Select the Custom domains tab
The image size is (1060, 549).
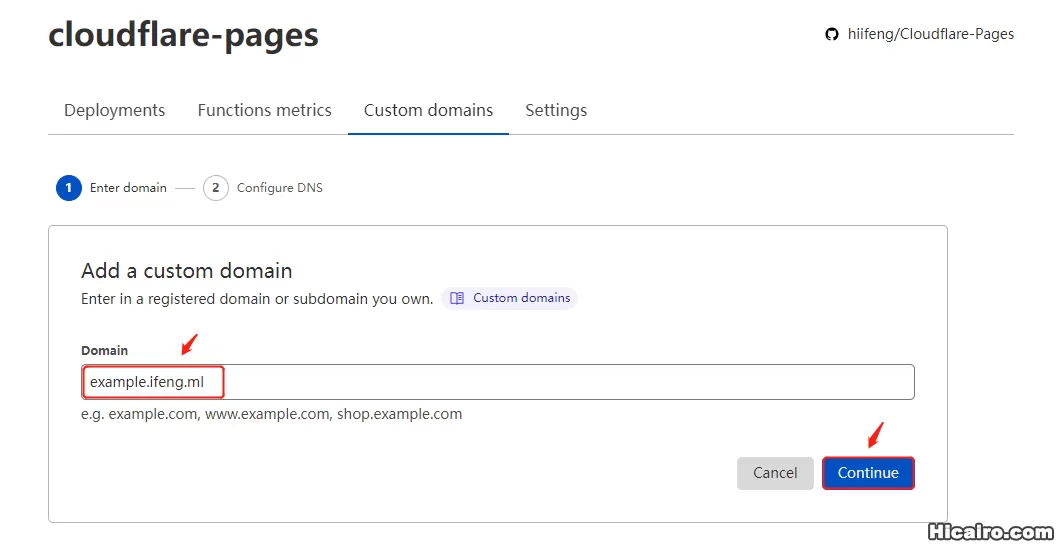(x=428, y=110)
